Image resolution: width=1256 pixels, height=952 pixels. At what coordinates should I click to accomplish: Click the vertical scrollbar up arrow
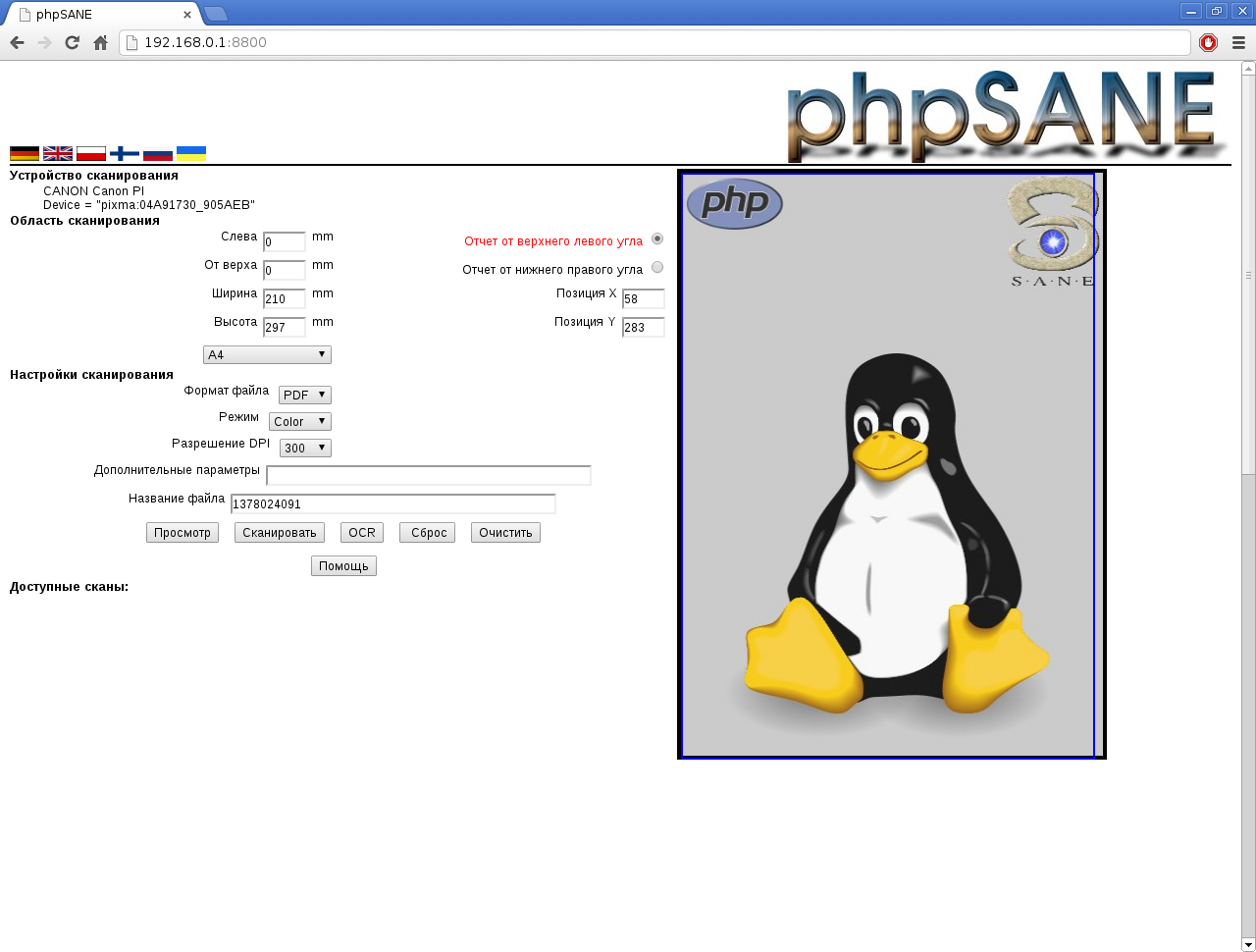coord(1248,69)
